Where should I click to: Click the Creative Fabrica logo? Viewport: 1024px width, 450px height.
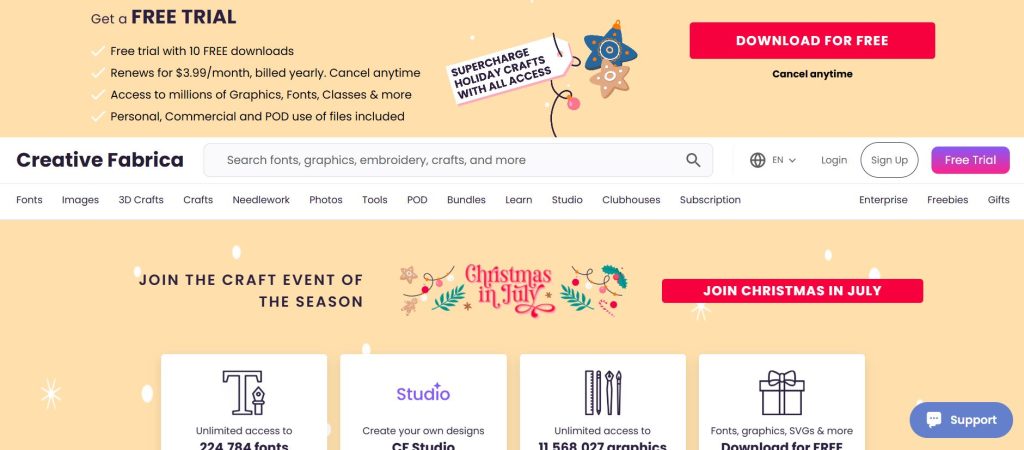pyautogui.click(x=100, y=160)
